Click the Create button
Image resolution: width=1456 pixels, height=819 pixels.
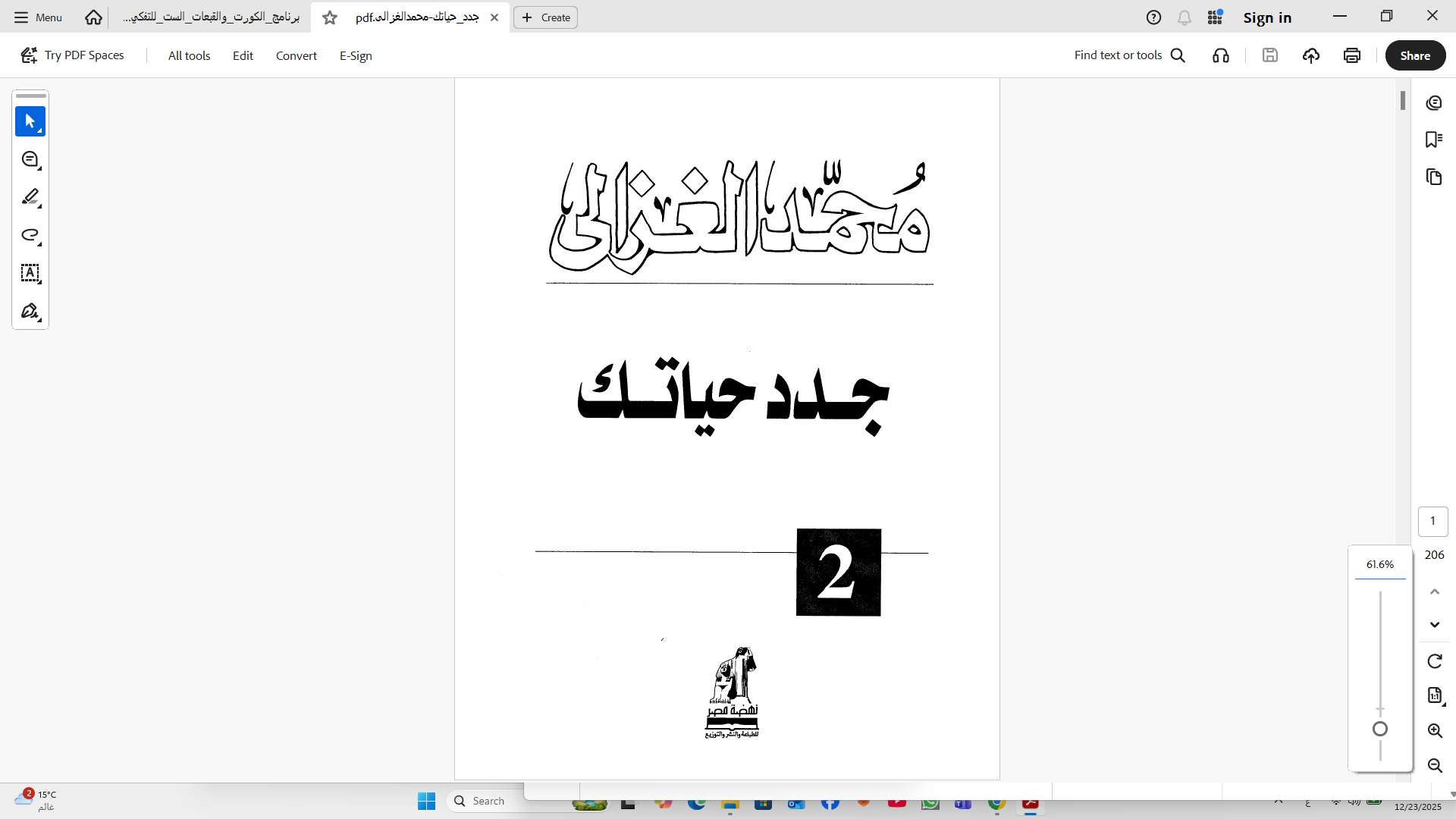[x=545, y=17]
